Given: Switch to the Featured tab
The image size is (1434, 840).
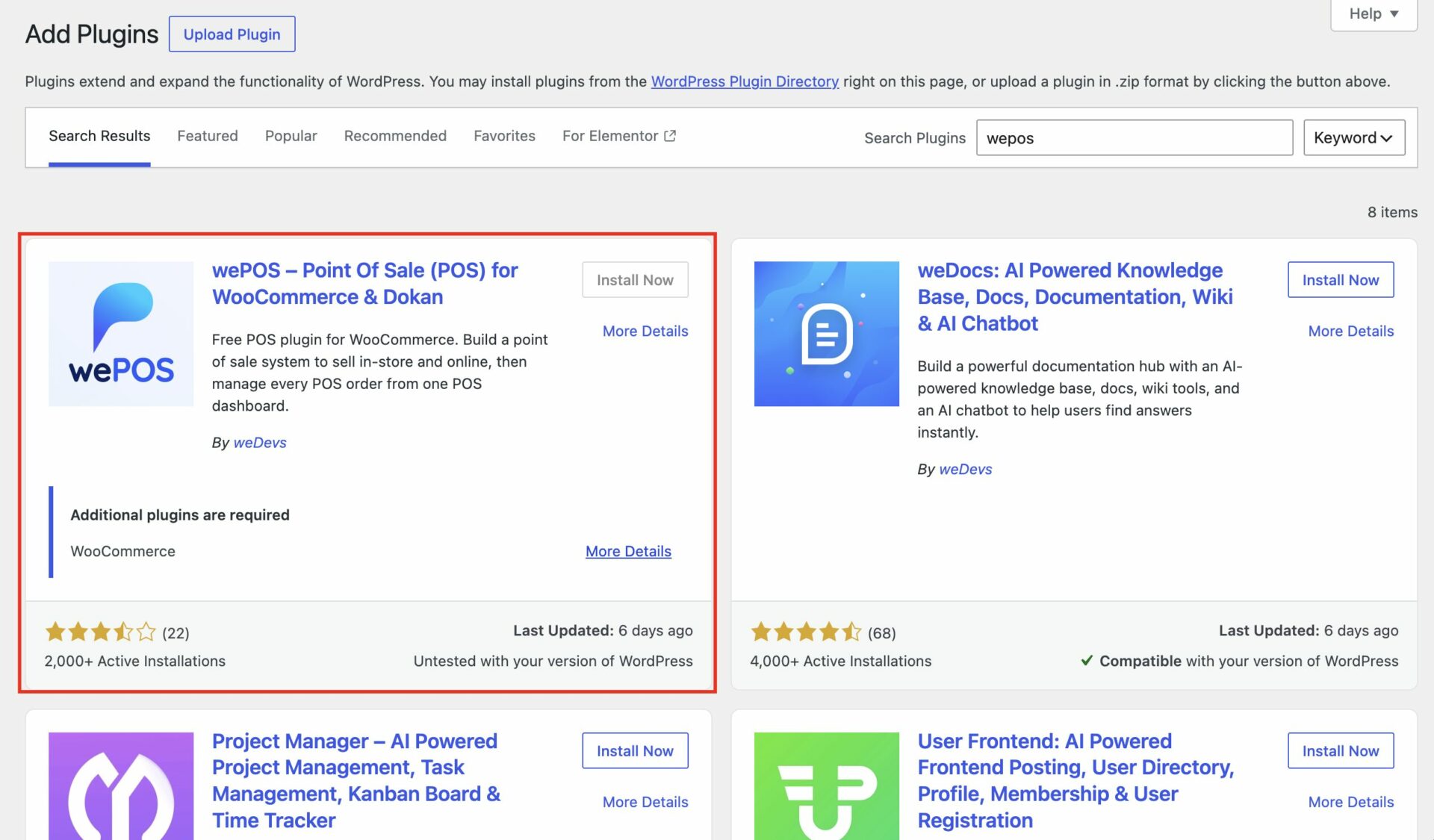Looking at the screenshot, I should [x=208, y=136].
